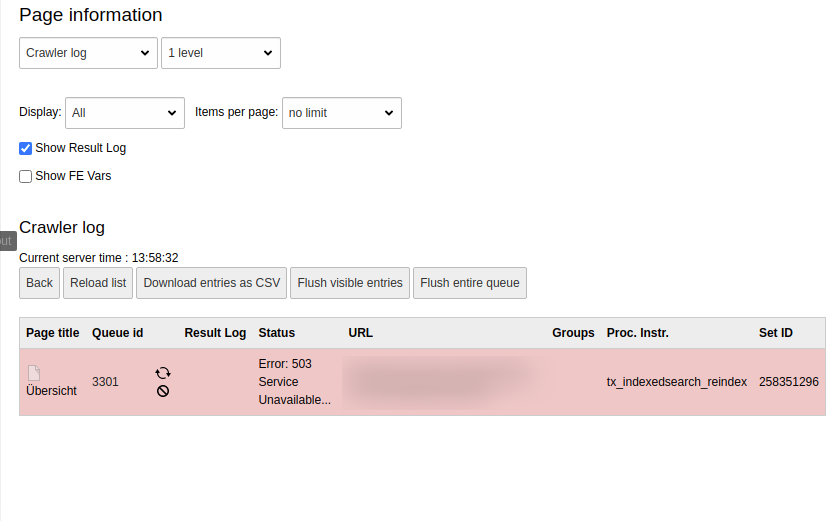834x521 pixels.
Task: Uncheck Show Result Log checkbox
Action: click(26, 148)
